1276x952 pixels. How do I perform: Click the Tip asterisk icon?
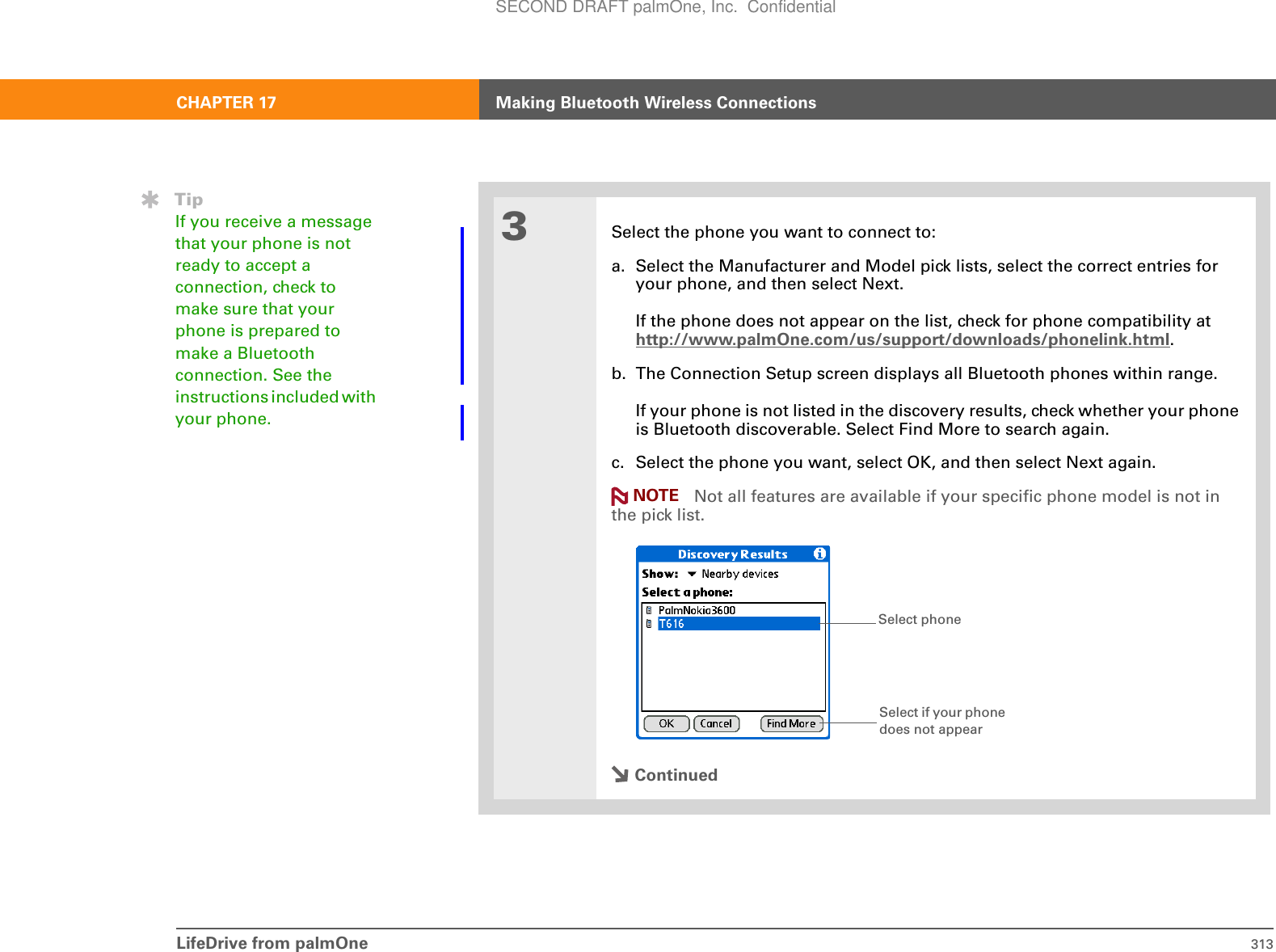click(149, 199)
